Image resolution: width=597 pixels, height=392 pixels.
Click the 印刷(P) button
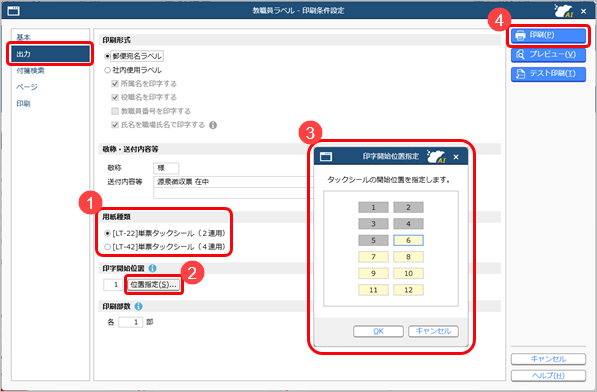[x=548, y=35]
